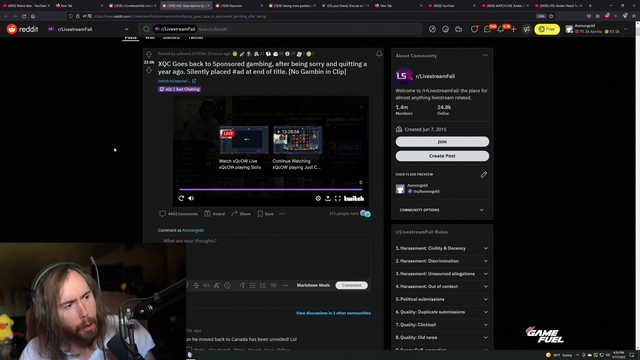640x360 pixels.
Task: Save the post with Save button
Action: tap(265, 213)
